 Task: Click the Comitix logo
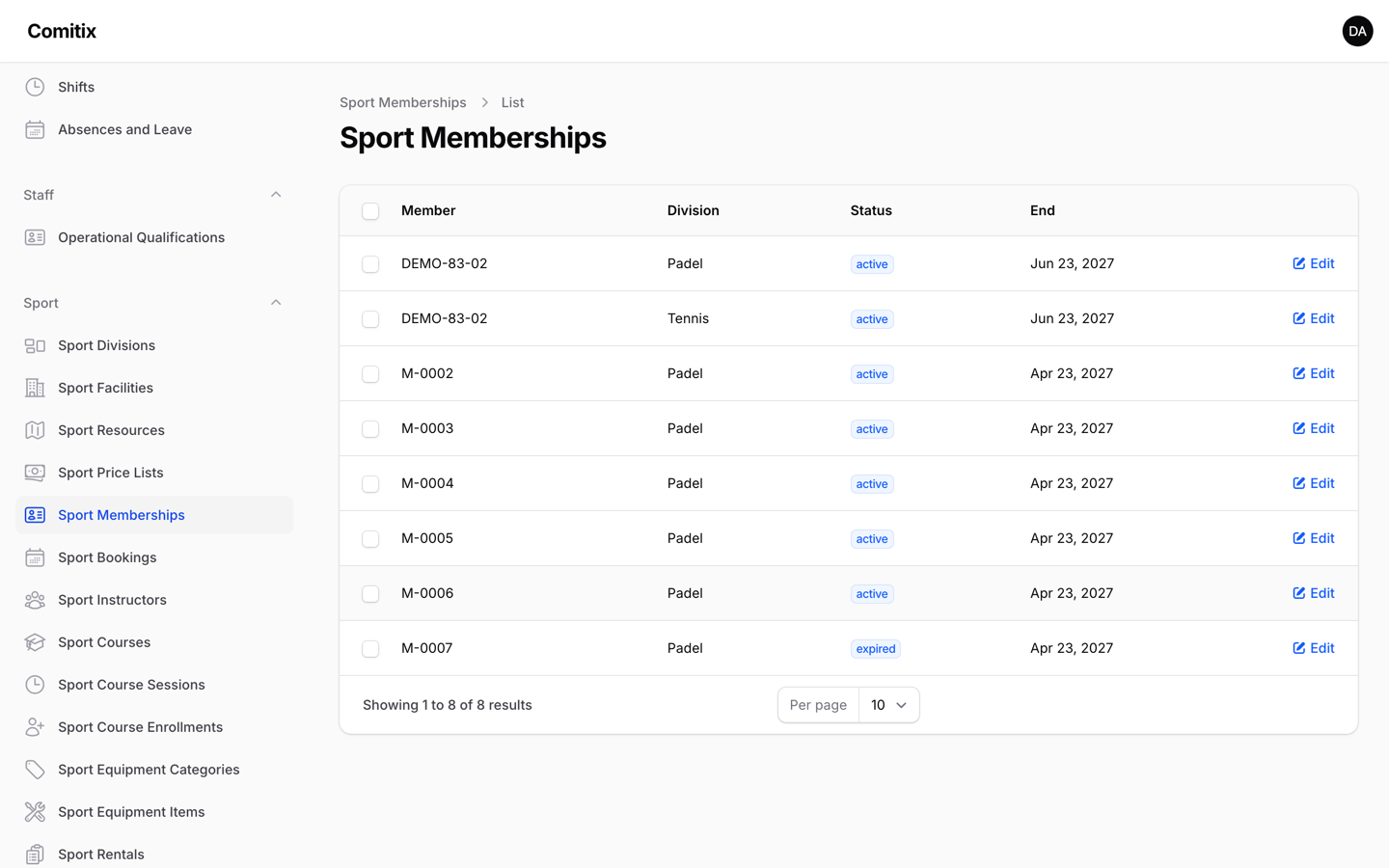coord(62,31)
